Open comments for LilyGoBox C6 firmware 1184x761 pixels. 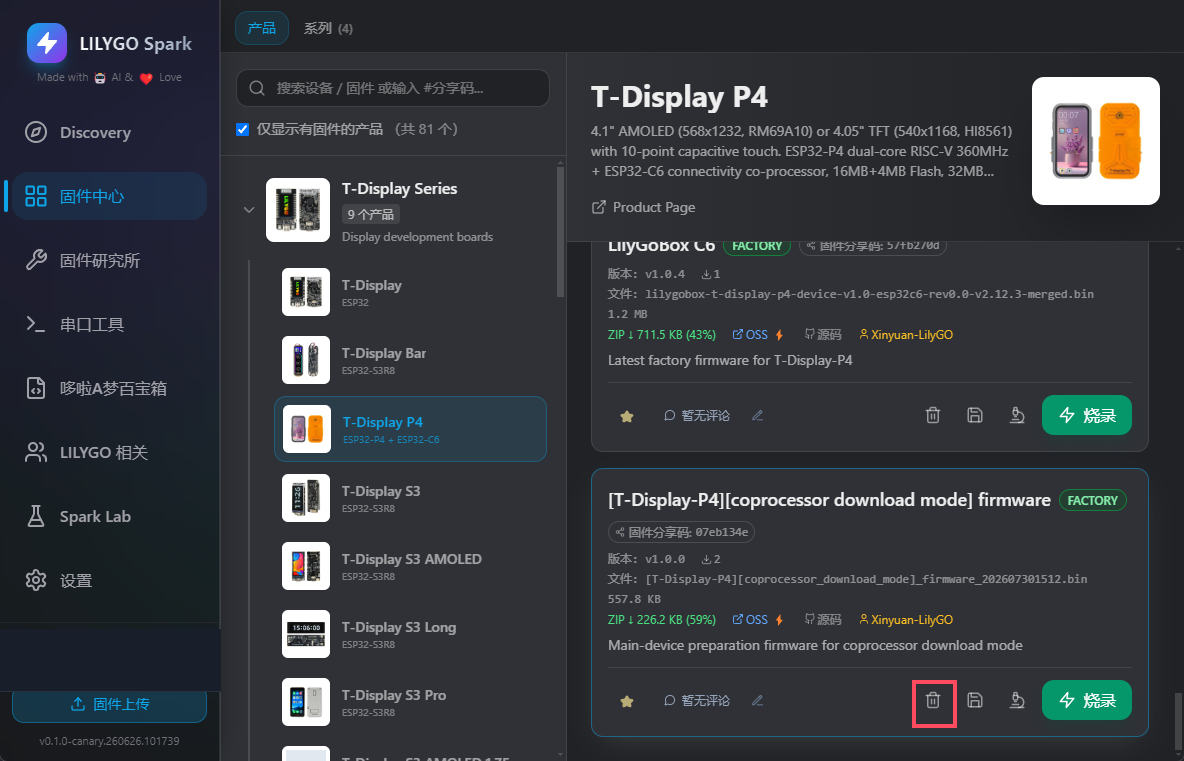tap(697, 415)
